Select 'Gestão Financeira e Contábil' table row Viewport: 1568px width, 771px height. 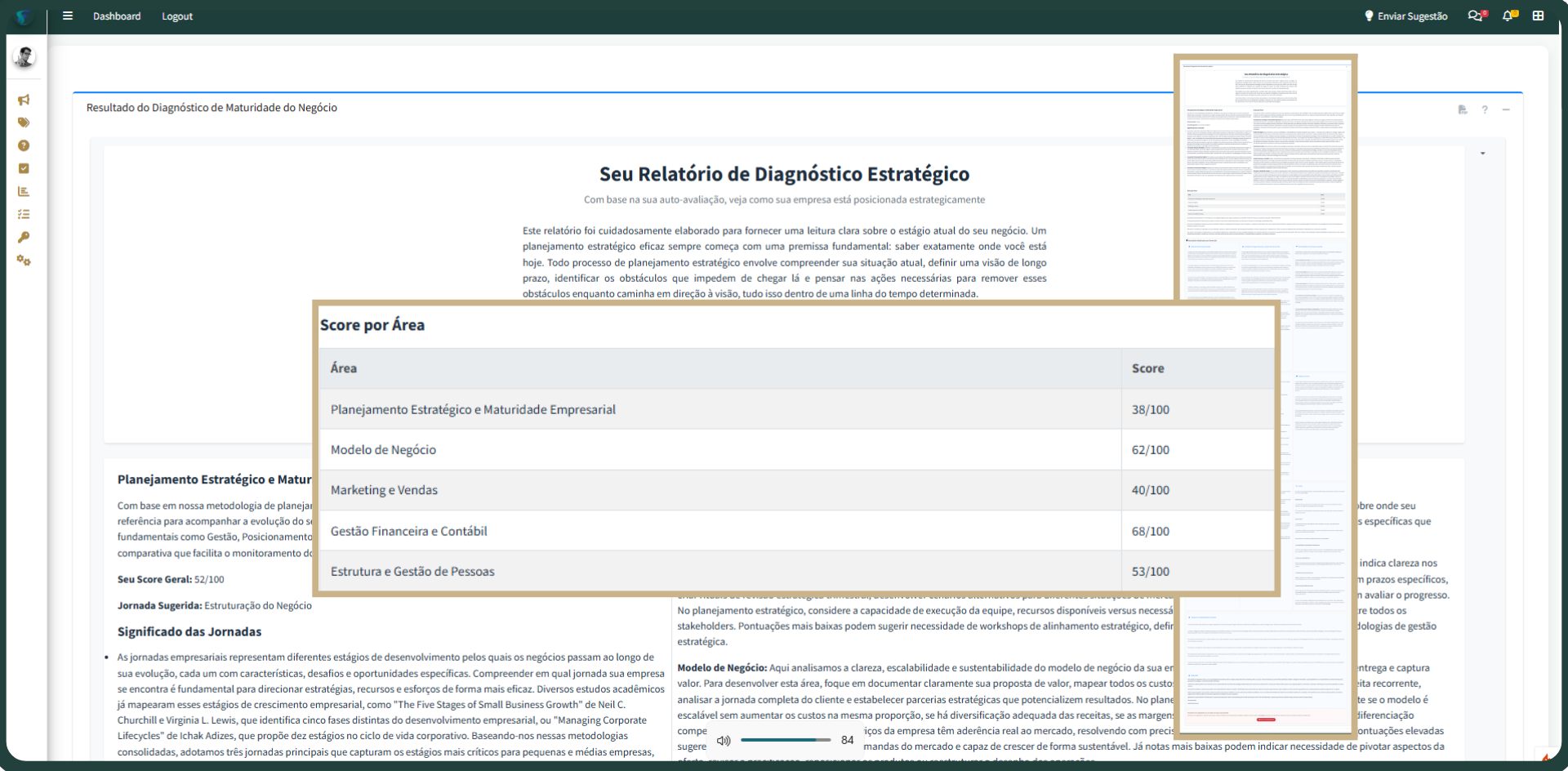(797, 531)
